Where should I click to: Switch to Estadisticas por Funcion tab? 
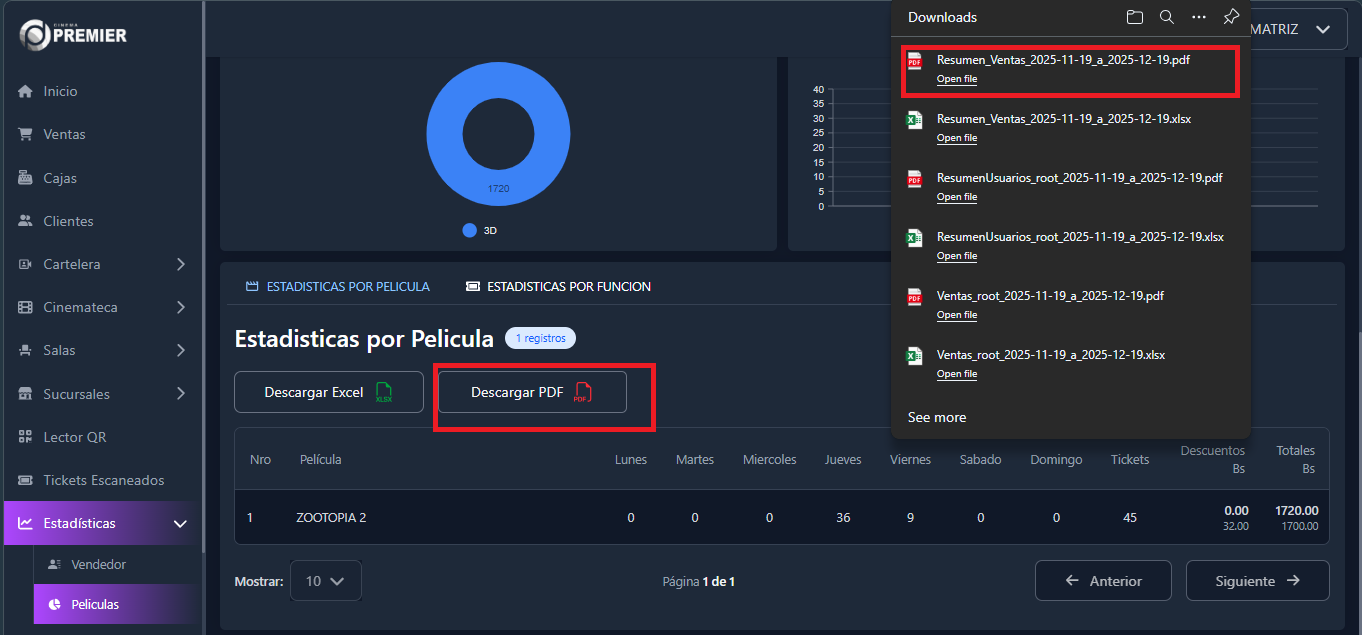tap(558, 287)
